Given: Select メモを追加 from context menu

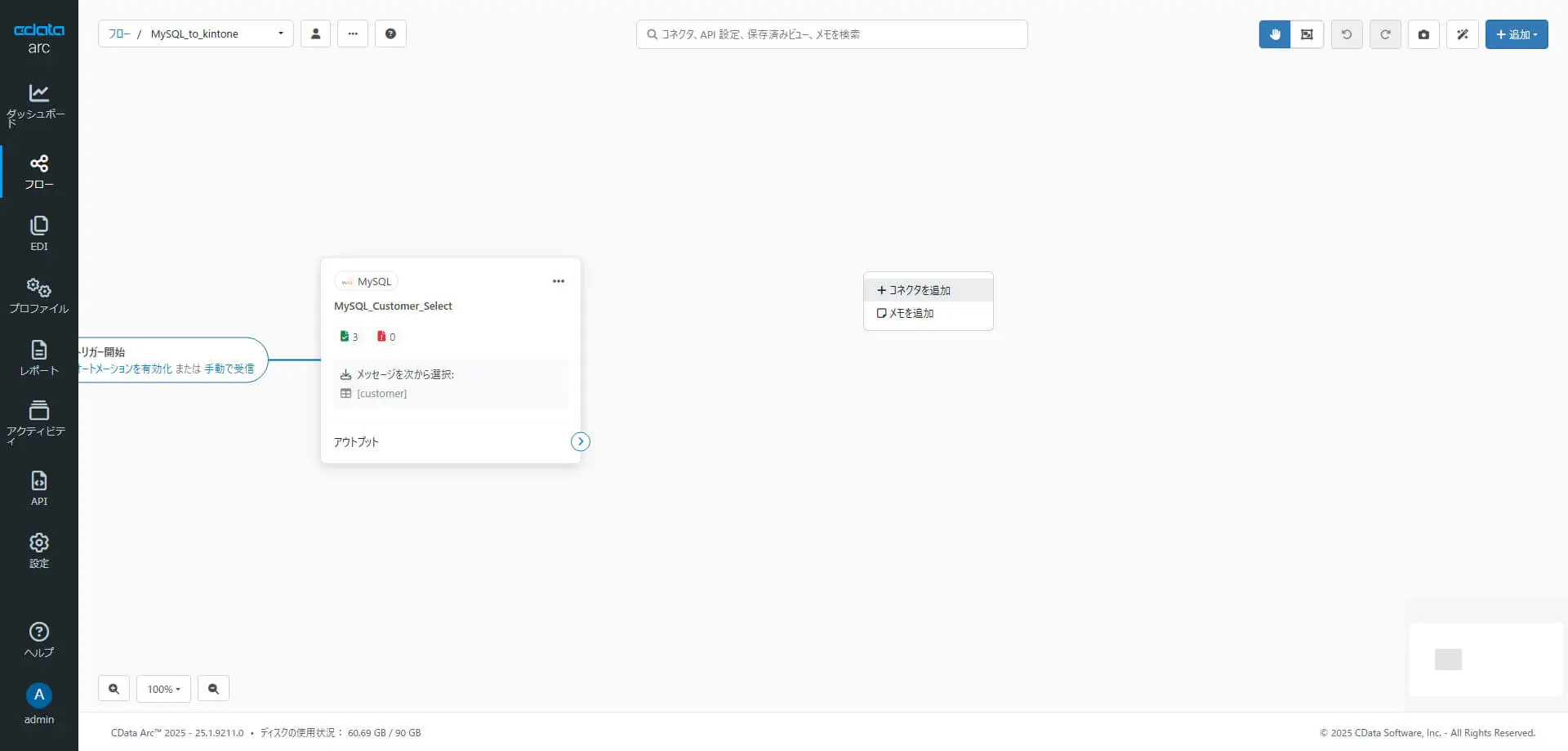Looking at the screenshot, I should (929, 313).
